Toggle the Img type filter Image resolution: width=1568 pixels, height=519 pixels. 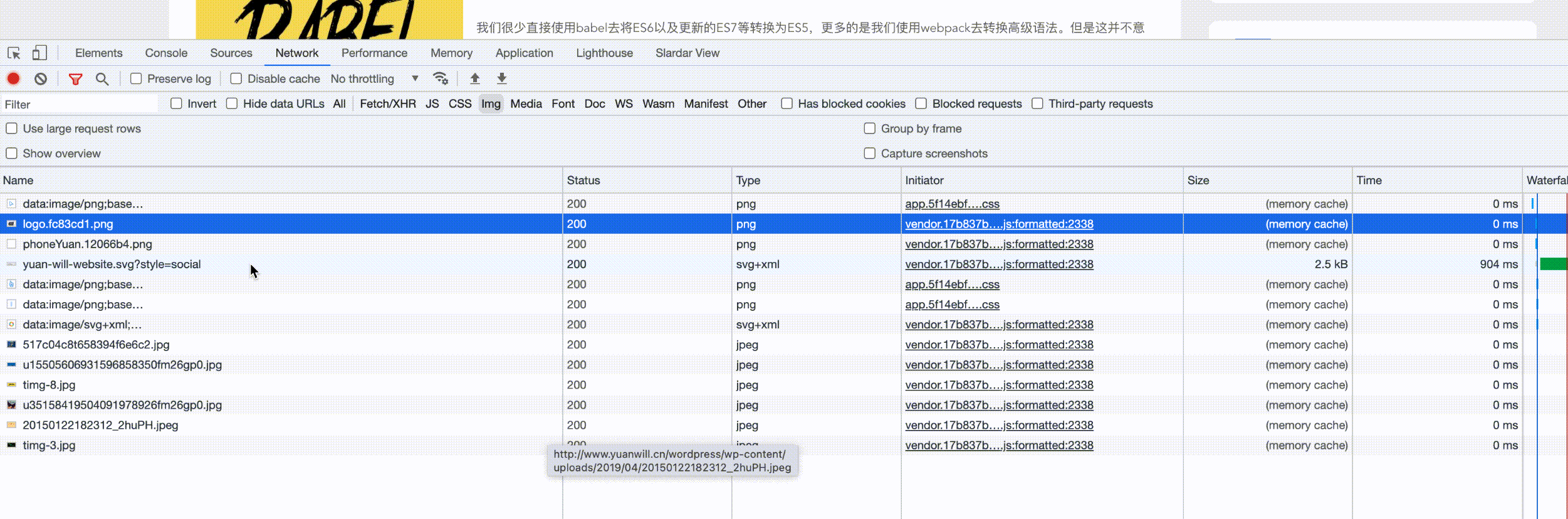click(491, 104)
